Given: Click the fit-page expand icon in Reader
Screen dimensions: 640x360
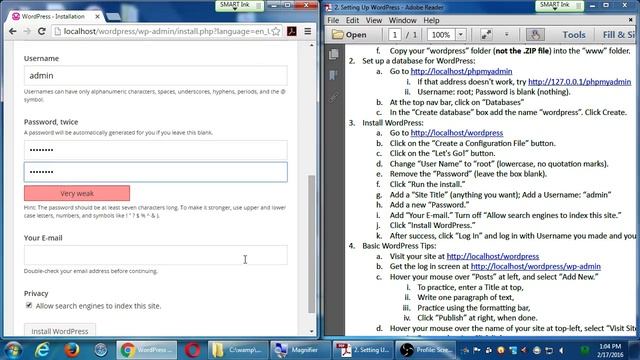Looking at the screenshot, I should [486, 35].
